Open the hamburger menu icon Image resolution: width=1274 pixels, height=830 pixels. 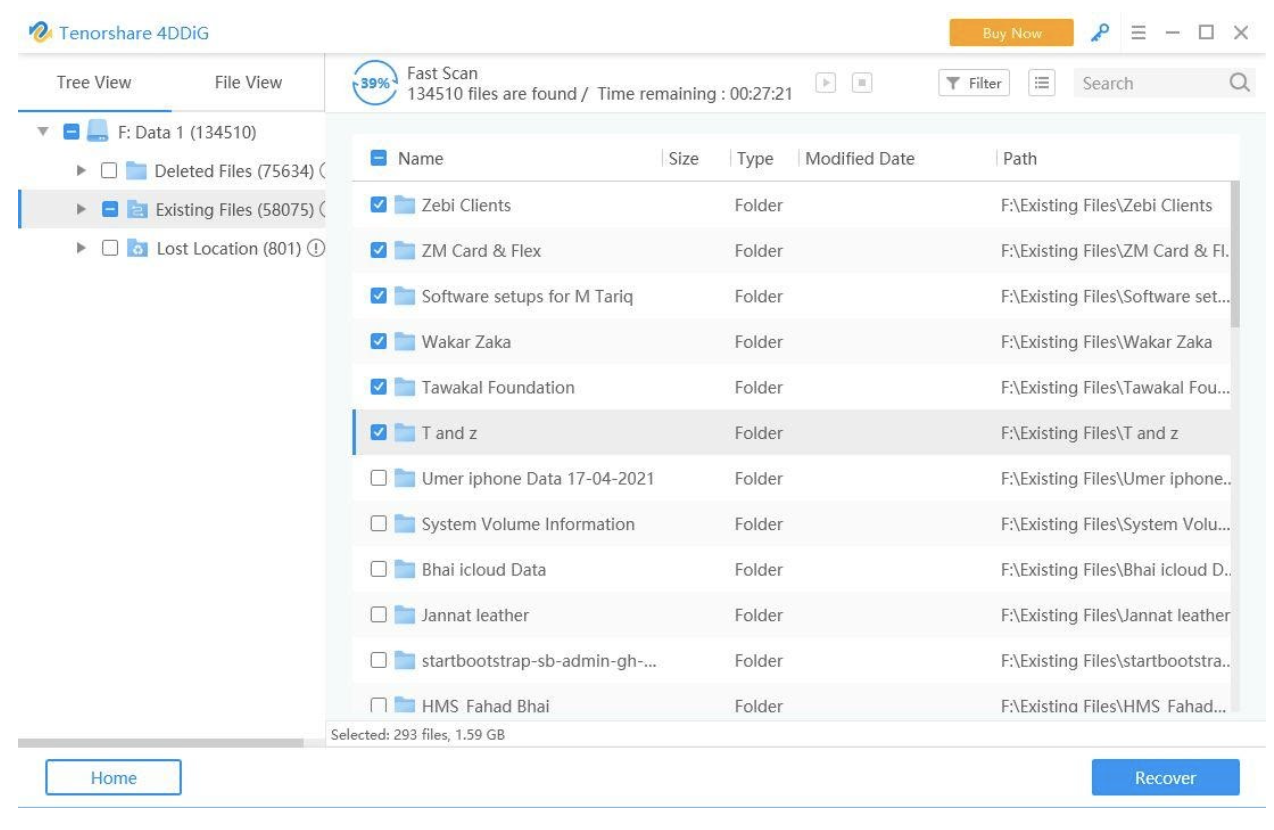[x=1138, y=33]
